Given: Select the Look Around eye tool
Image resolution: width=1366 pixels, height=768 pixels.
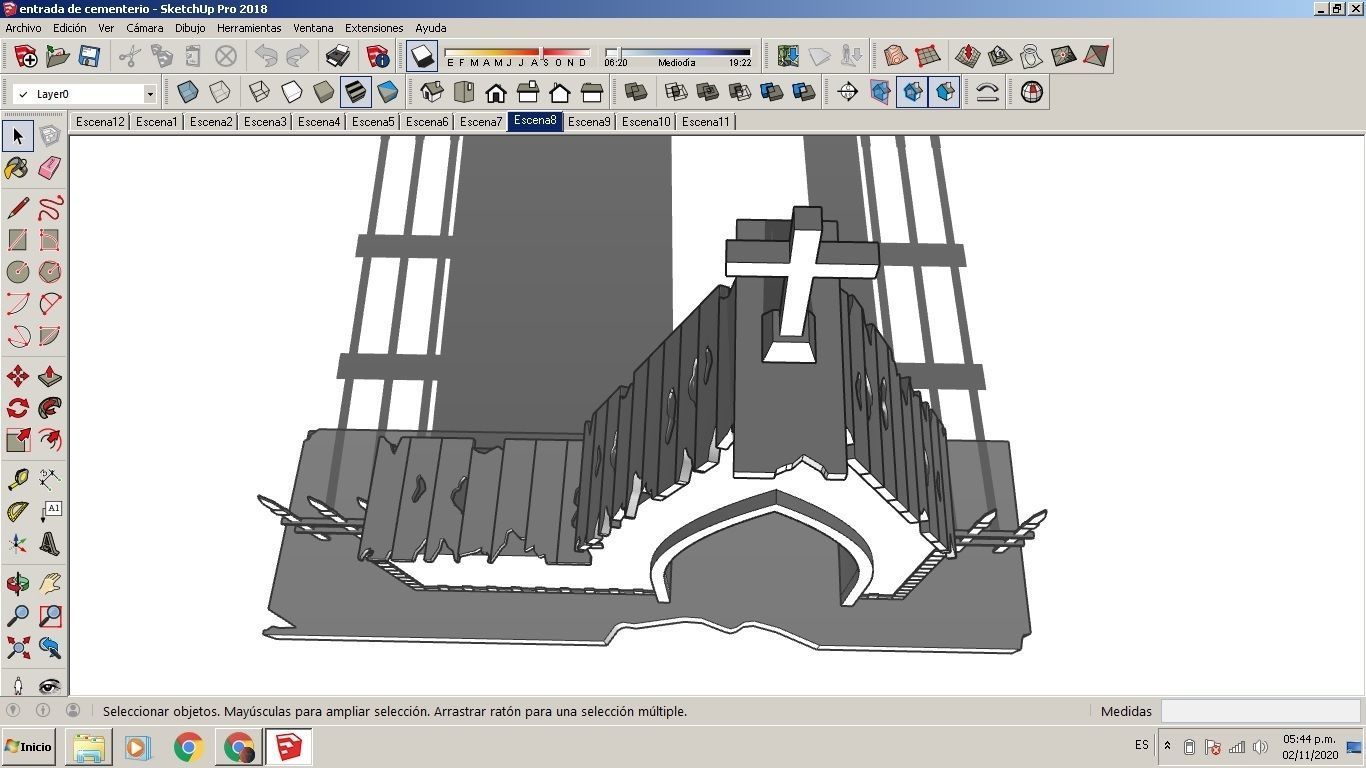Looking at the screenshot, I should pyautogui.click(x=50, y=686).
